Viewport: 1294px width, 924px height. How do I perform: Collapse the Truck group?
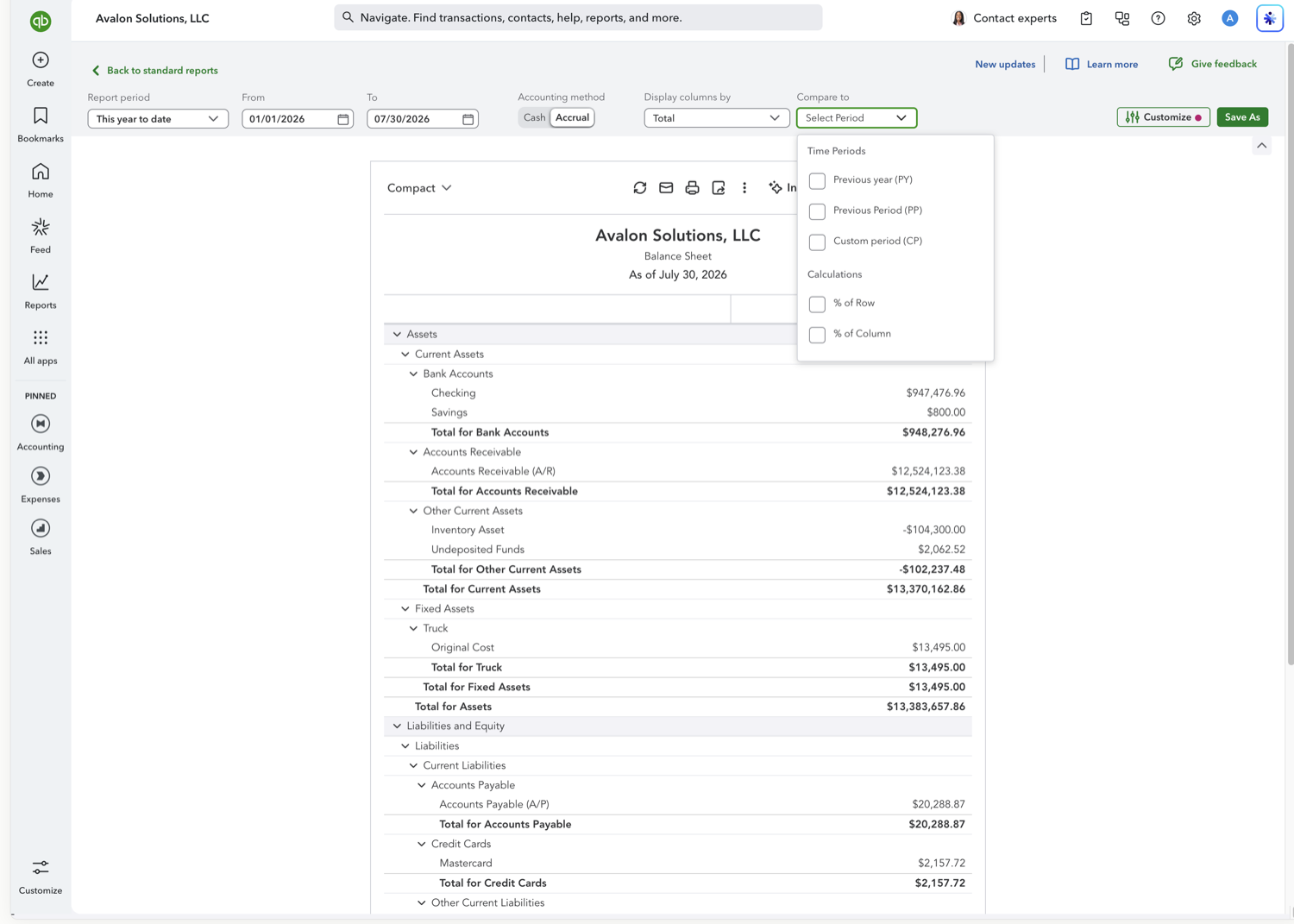(x=413, y=628)
